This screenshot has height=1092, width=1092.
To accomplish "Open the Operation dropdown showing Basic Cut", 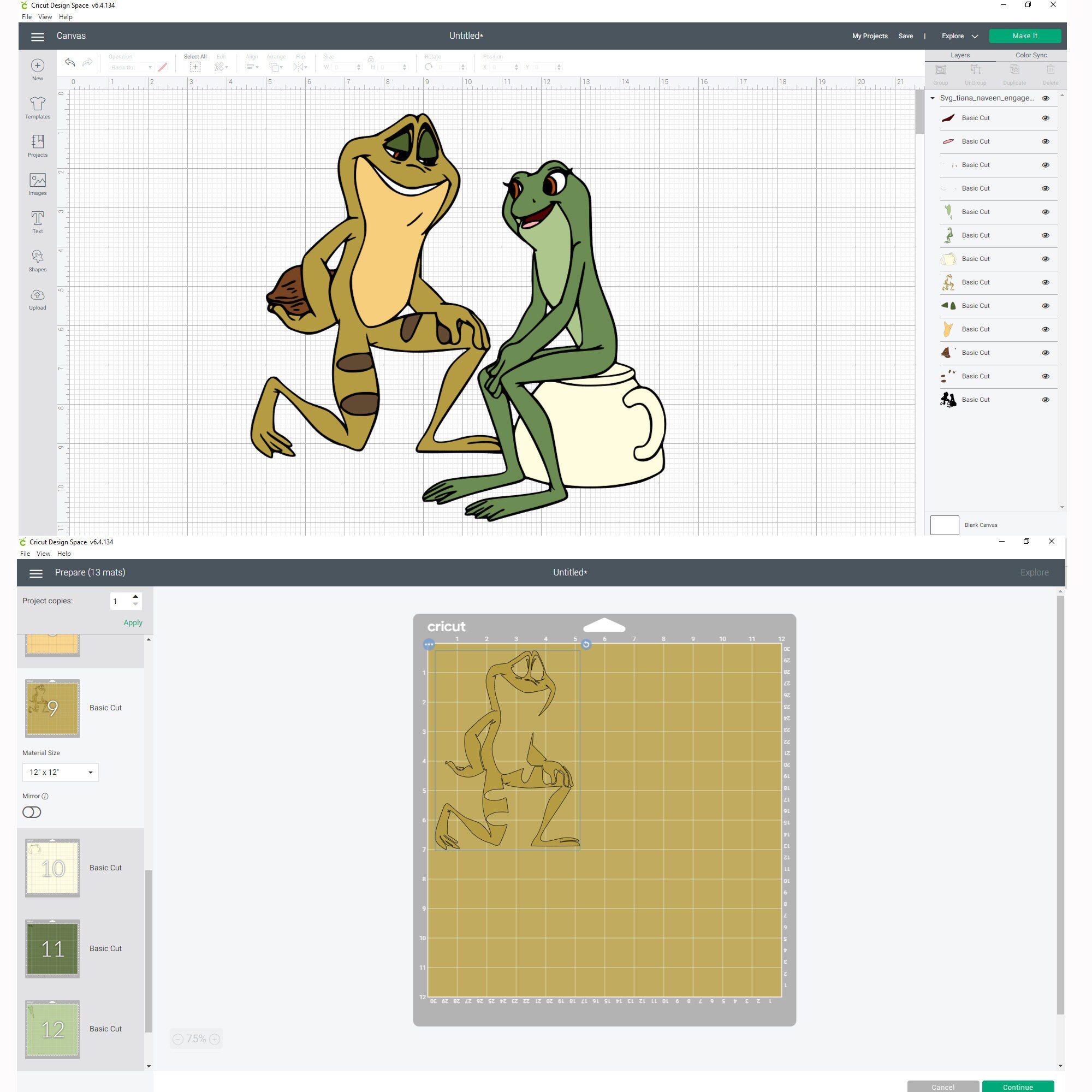I will click(130, 67).
